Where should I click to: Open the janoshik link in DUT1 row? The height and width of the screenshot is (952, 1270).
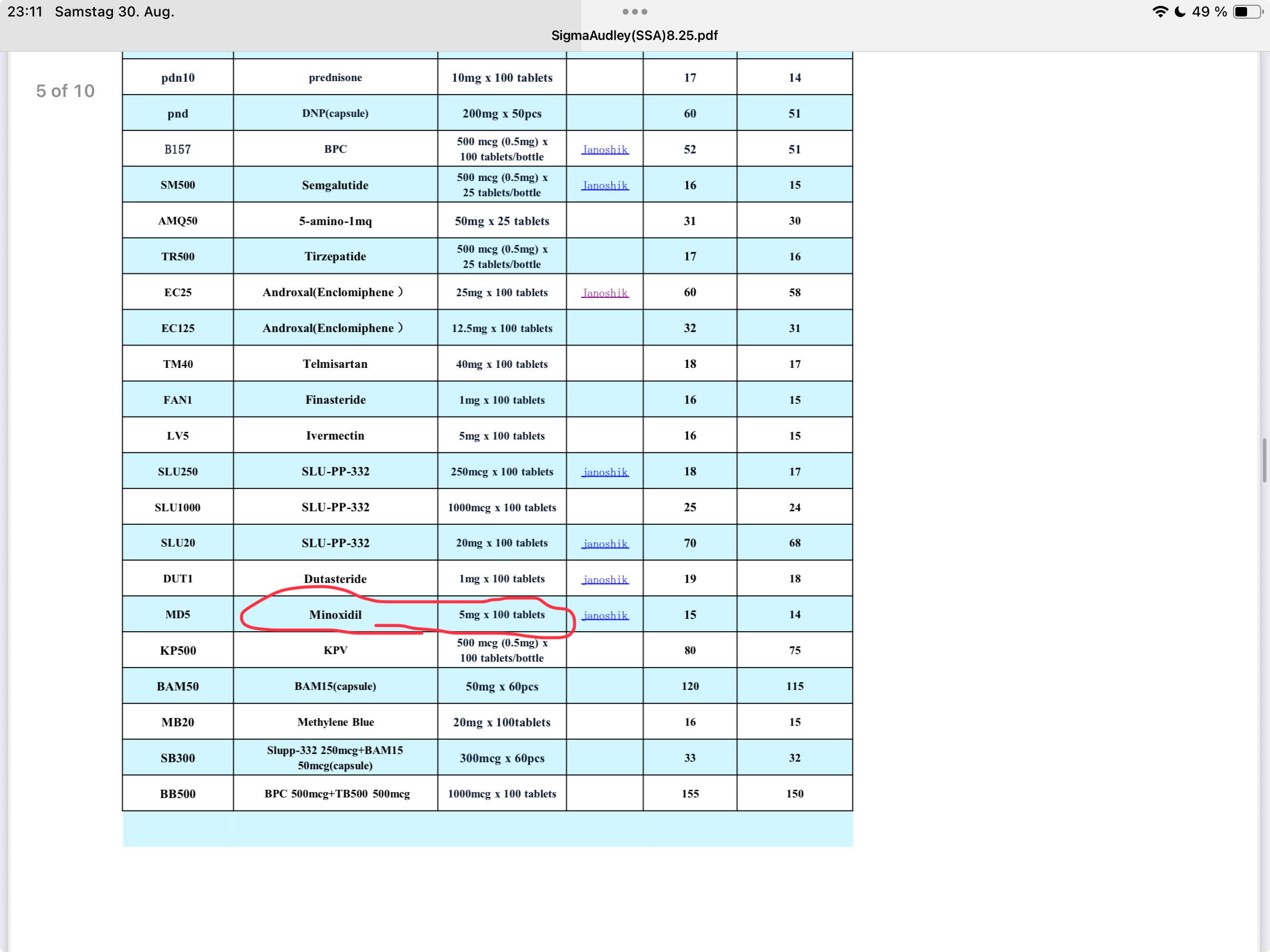tap(605, 579)
